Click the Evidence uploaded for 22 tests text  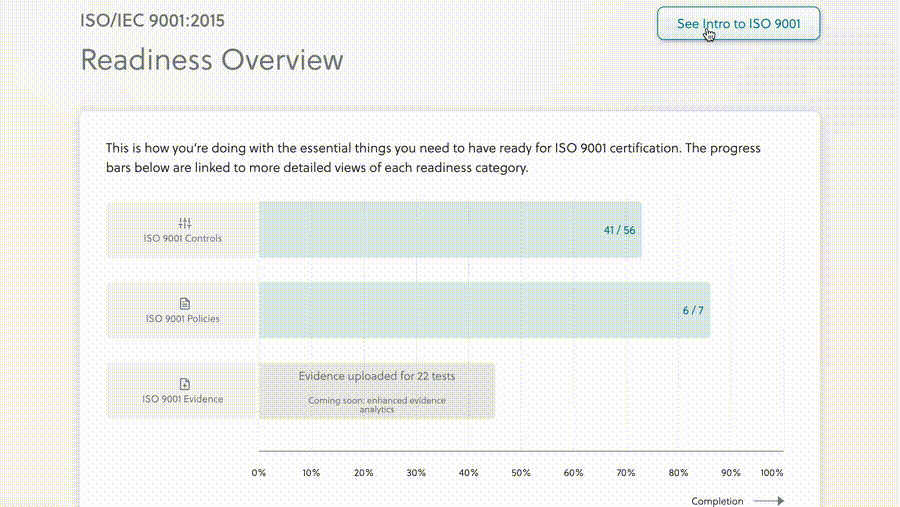coord(377,376)
